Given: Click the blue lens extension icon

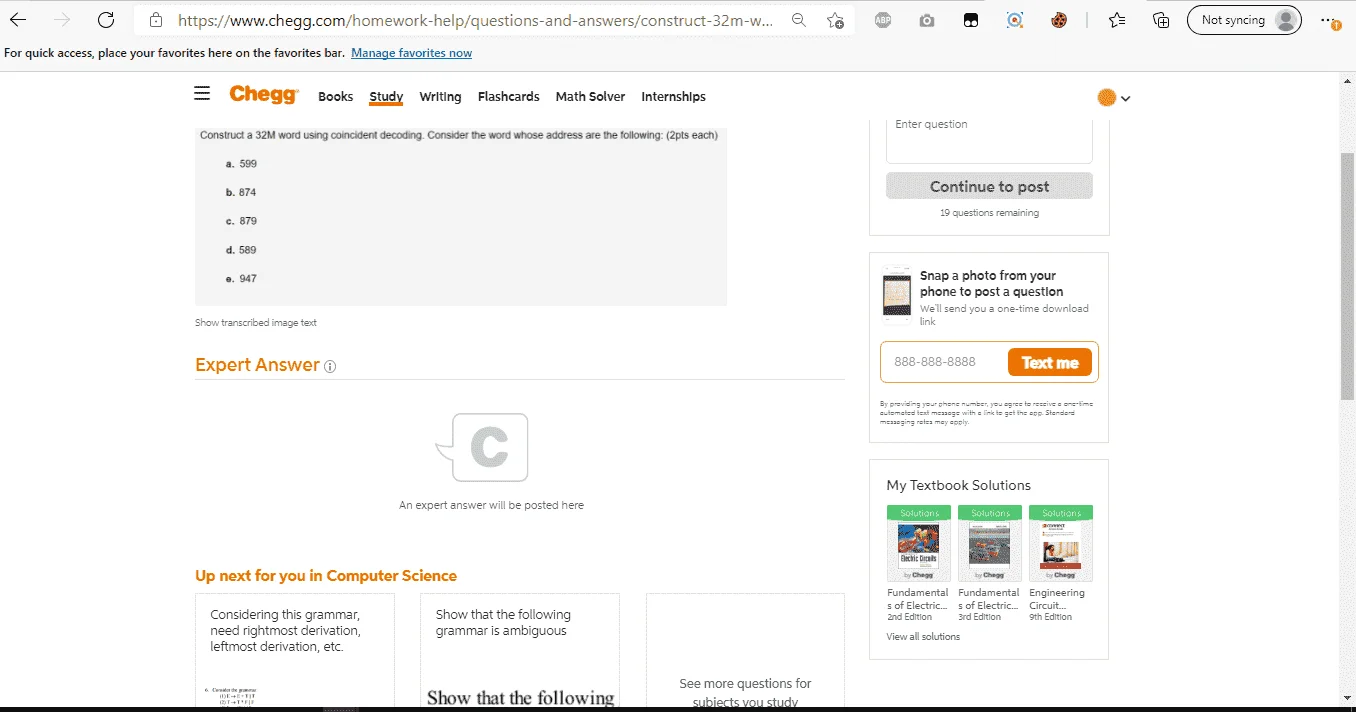Looking at the screenshot, I should (1015, 20).
